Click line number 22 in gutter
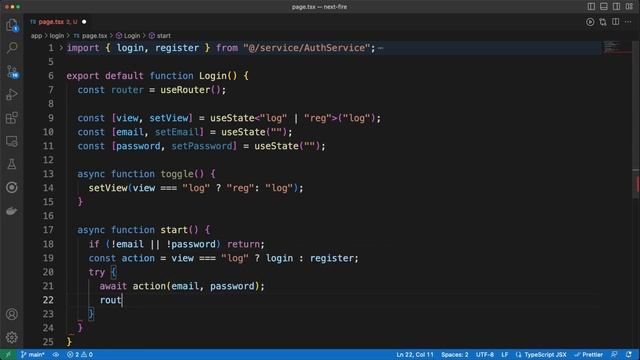The width and height of the screenshot is (640, 360). [x=48, y=300]
